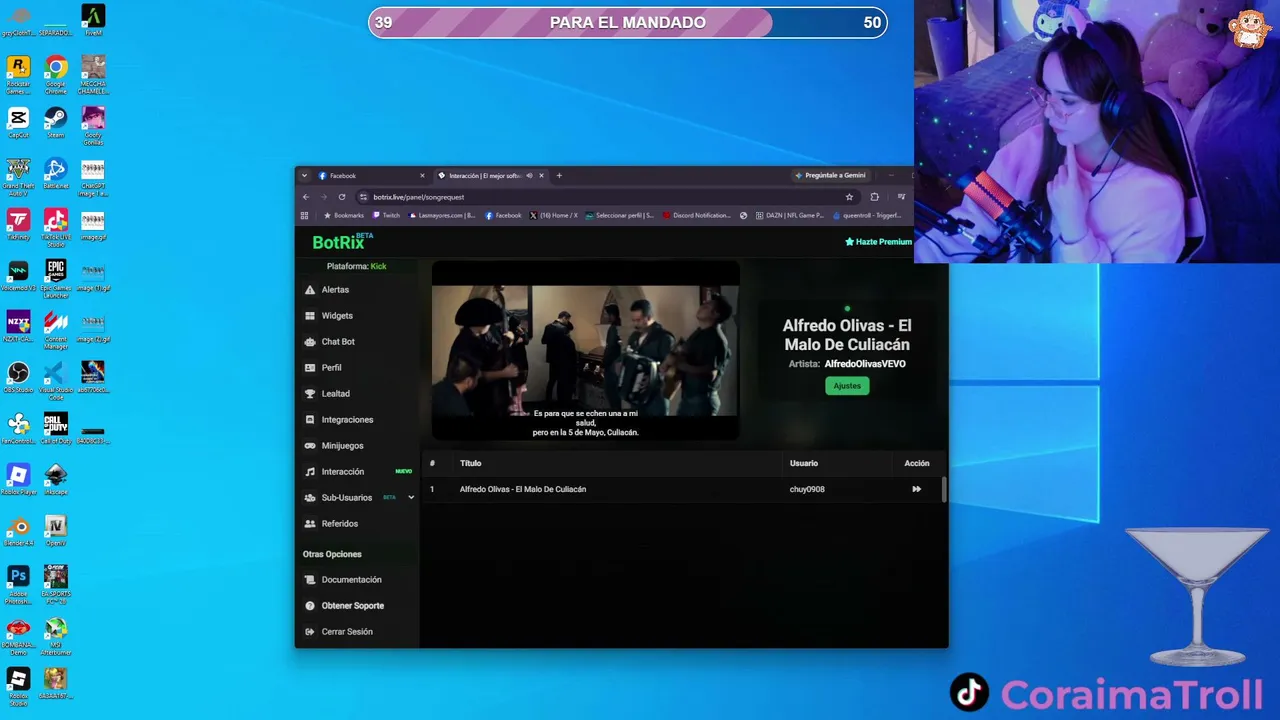
Task: Click the song list scrollbar
Action: pyautogui.click(x=944, y=489)
